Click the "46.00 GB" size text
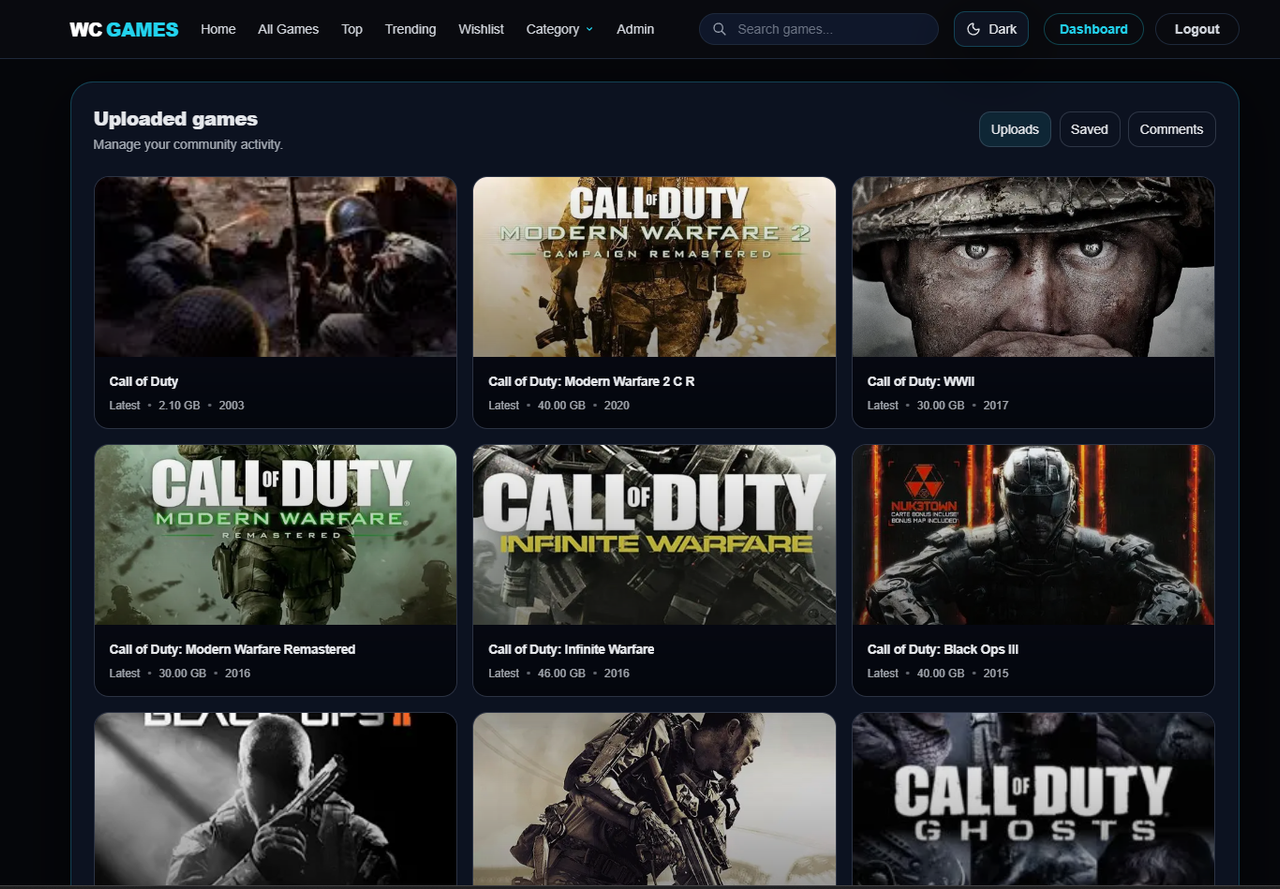 click(561, 673)
